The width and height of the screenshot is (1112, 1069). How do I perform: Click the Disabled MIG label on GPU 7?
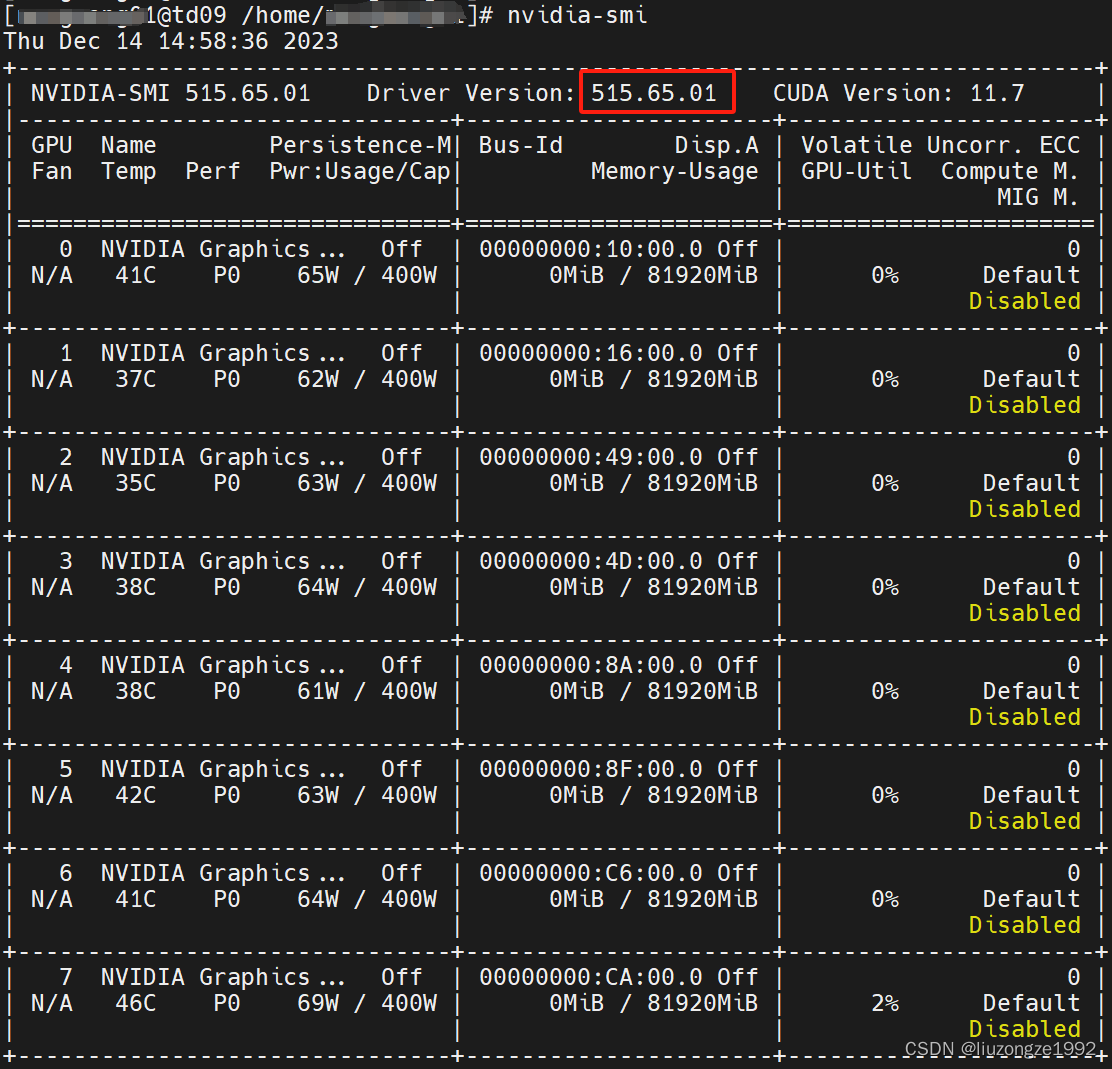1024,1028
